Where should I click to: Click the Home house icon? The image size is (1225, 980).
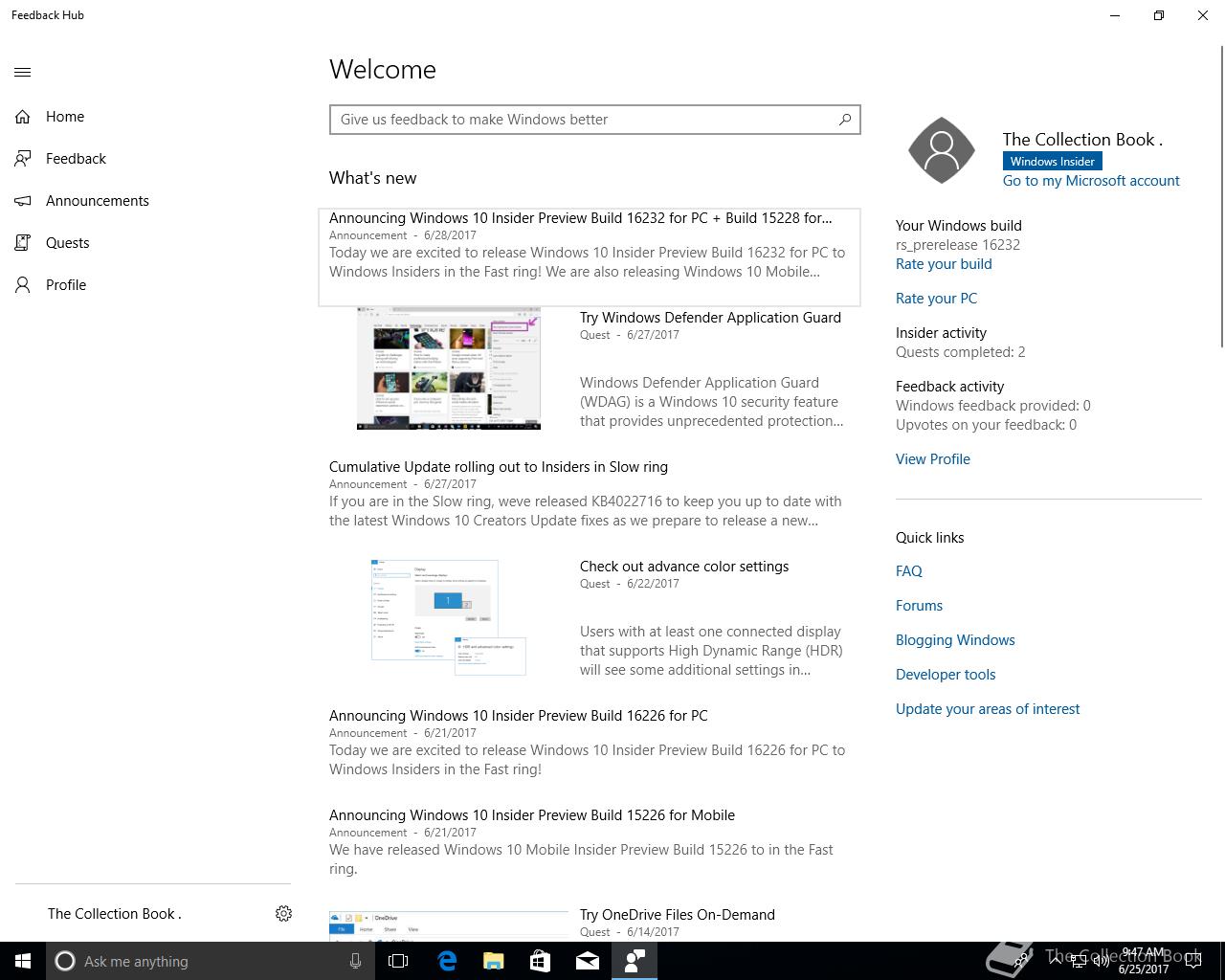coord(23,117)
